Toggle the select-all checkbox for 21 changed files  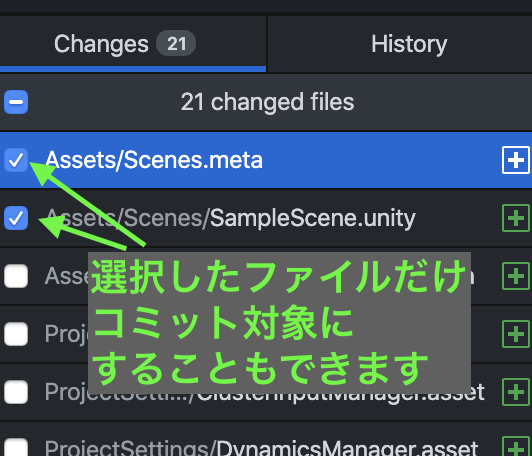point(16,102)
